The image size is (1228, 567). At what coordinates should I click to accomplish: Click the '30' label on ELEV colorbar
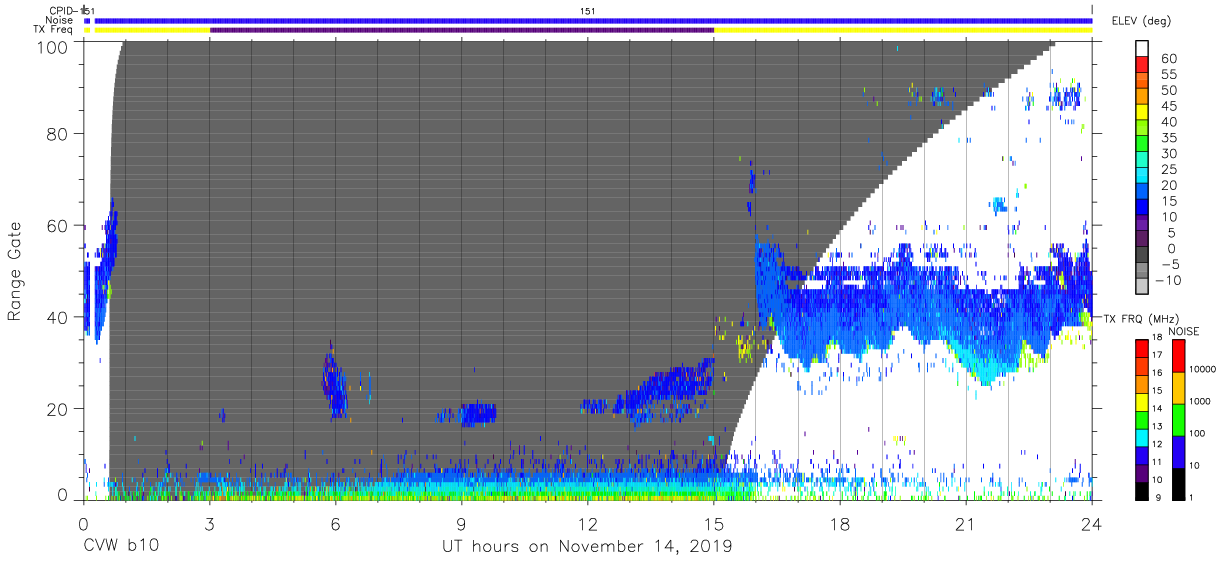pyautogui.click(x=1169, y=153)
